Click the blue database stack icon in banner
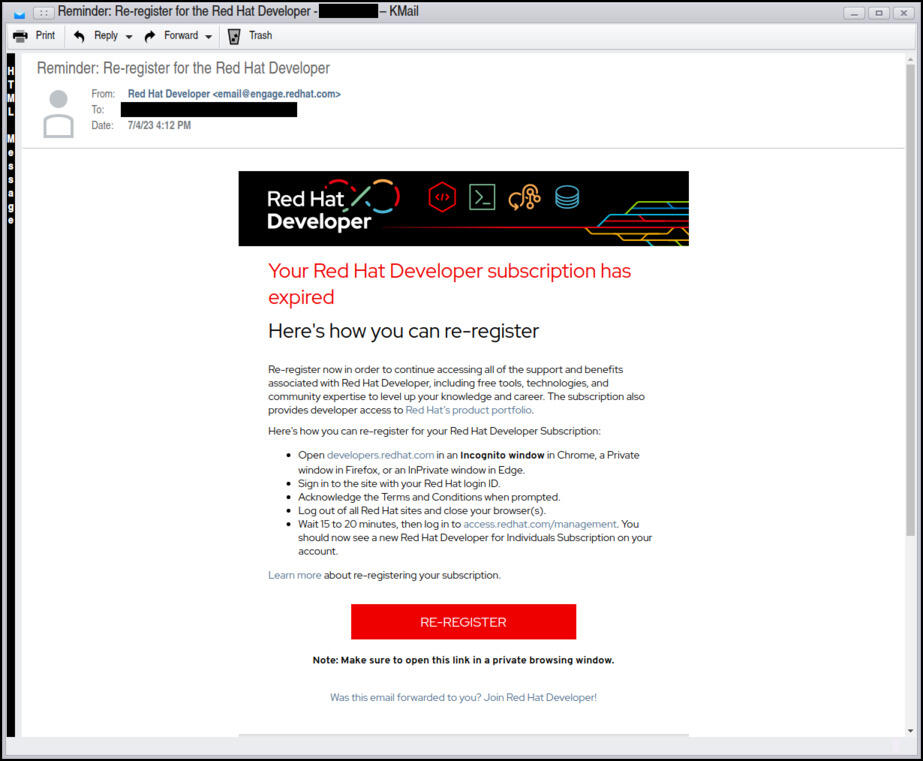 tap(567, 197)
